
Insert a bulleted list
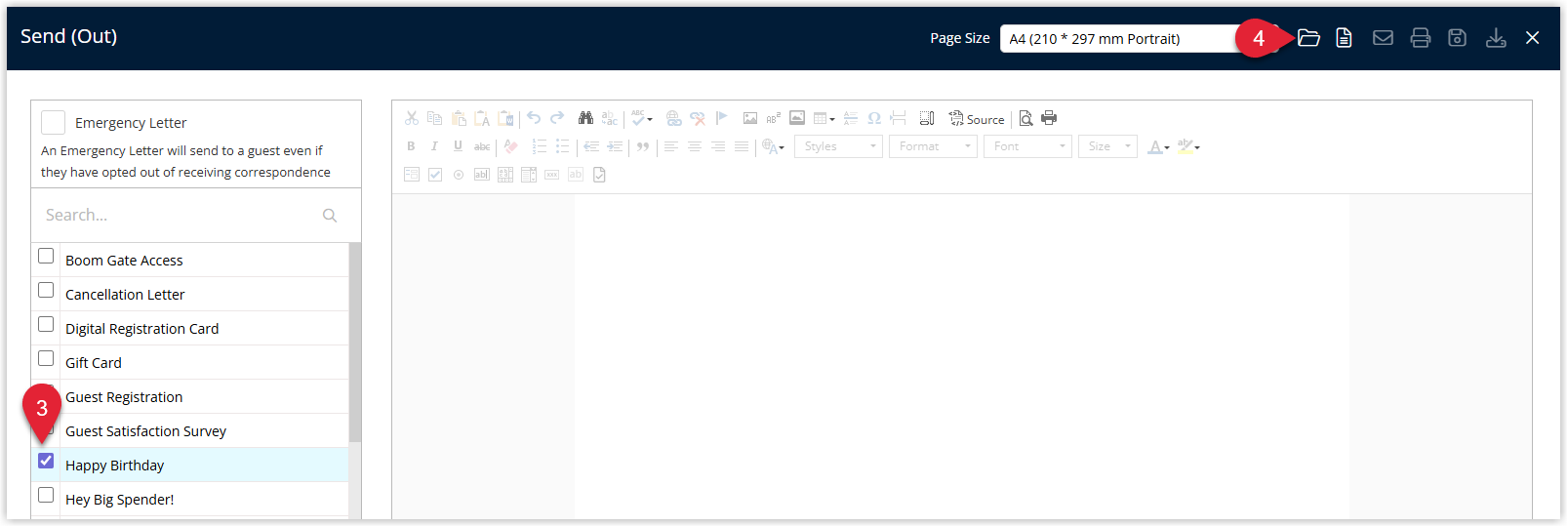[x=562, y=146]
